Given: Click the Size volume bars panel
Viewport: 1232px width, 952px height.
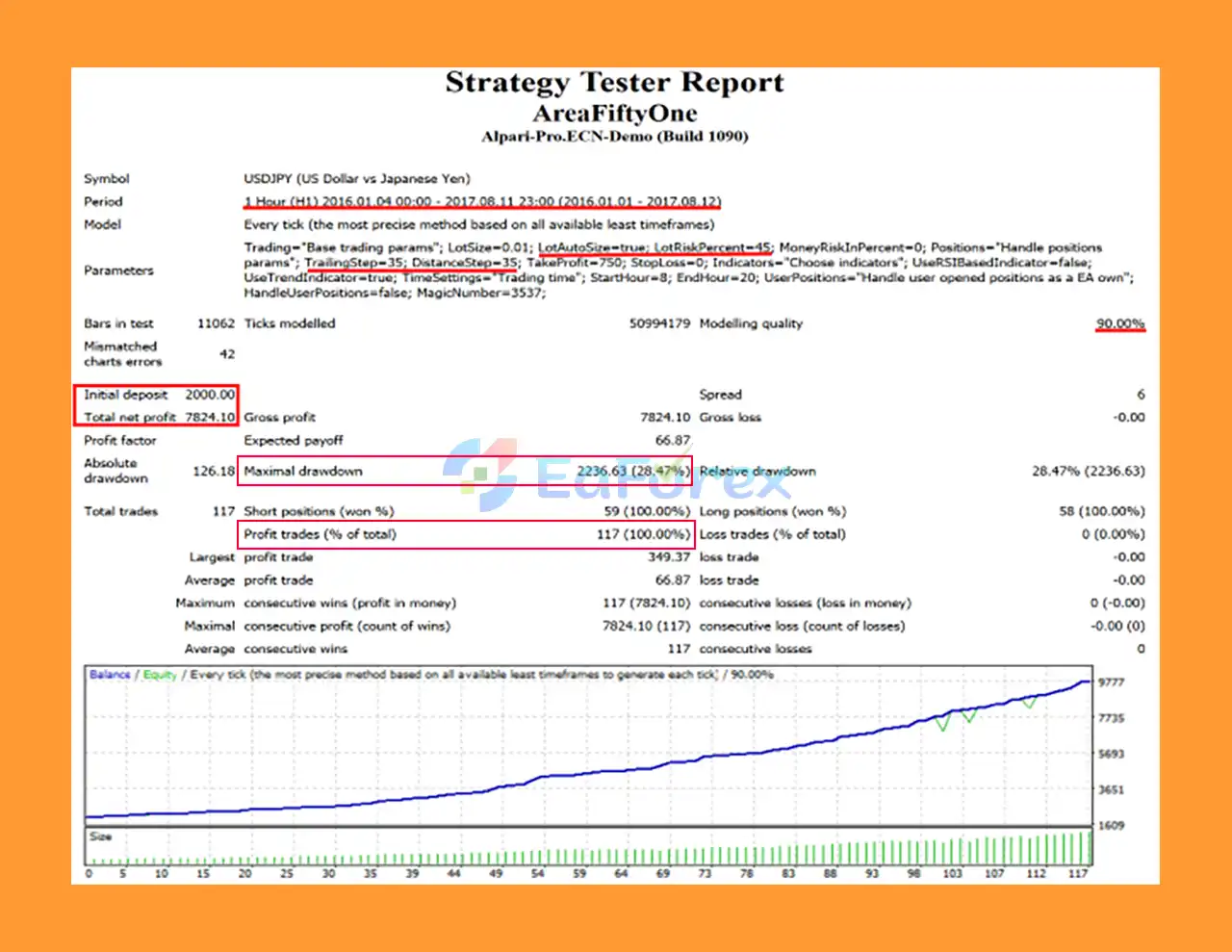Looking at the screenshot, I should pyautogui.click(x=589, y=847).
